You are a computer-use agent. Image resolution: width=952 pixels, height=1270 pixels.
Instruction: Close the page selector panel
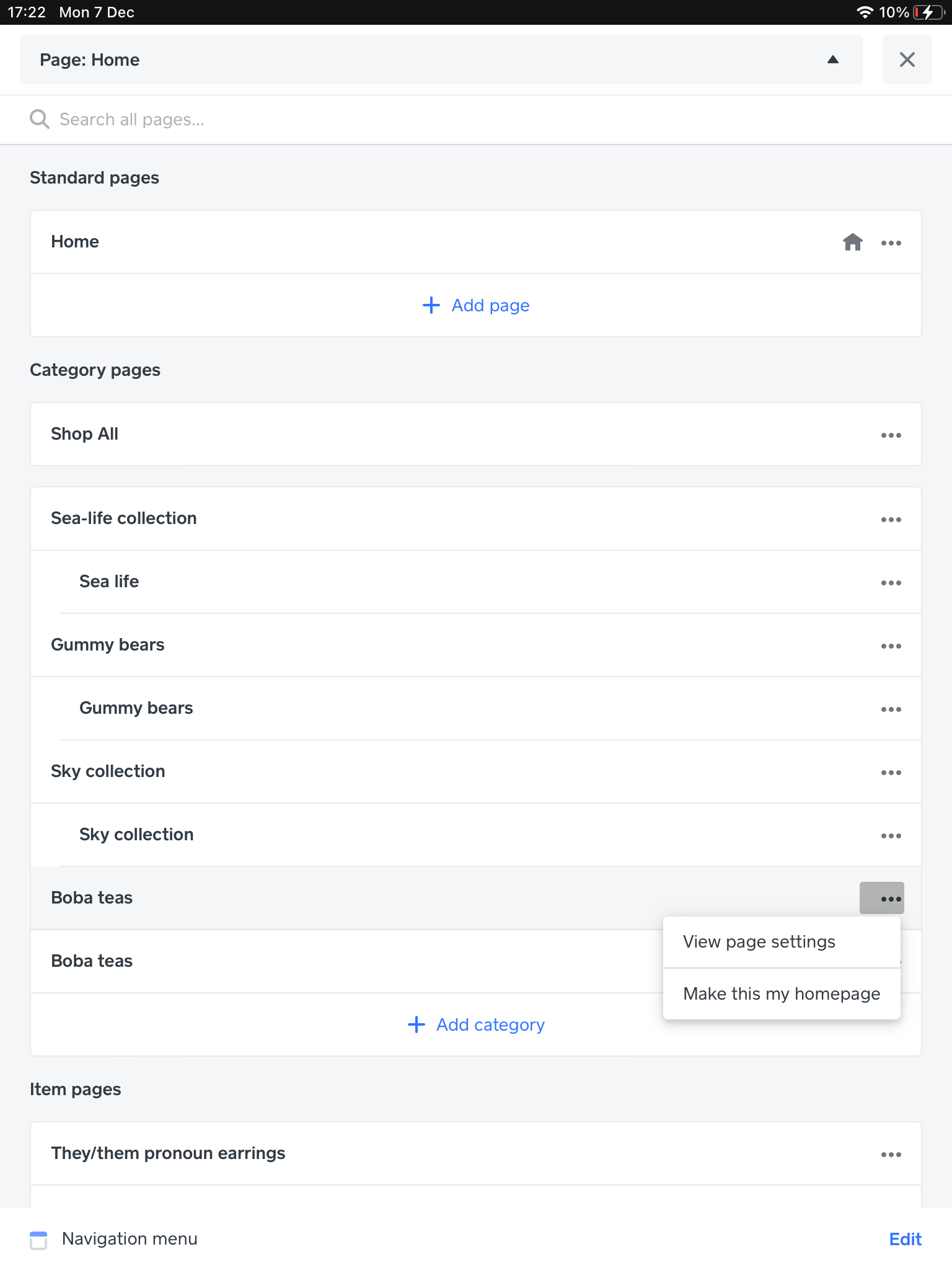907,60
